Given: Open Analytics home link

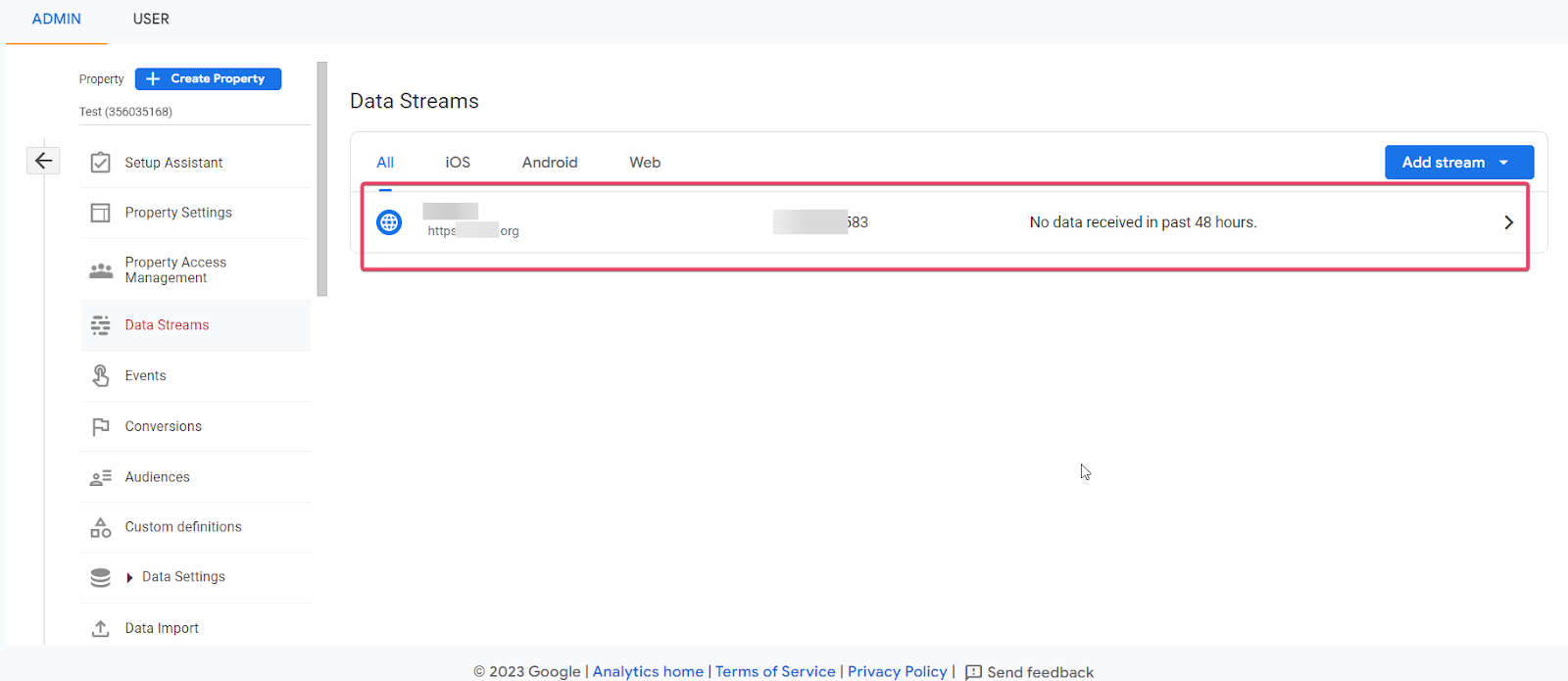Looking at the screenshot, I should pyautogui.click(x=648, y=671).
